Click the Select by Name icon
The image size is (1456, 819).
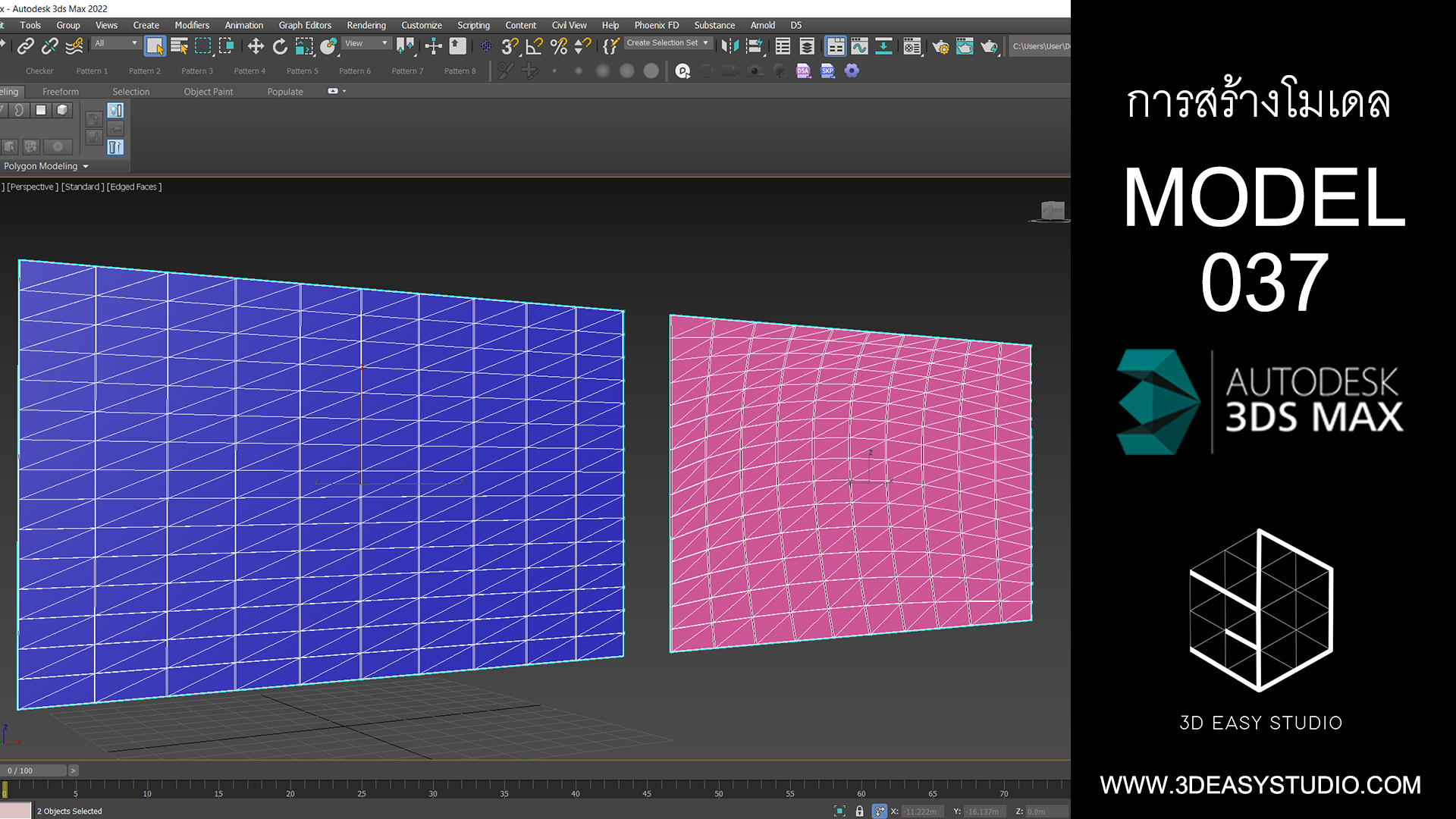(179, 46)
